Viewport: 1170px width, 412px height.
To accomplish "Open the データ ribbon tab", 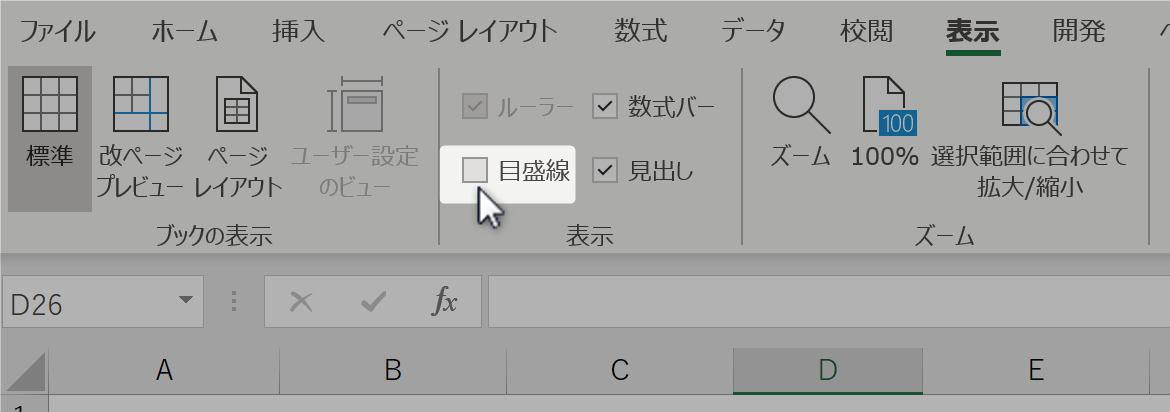I will (754, 31).
